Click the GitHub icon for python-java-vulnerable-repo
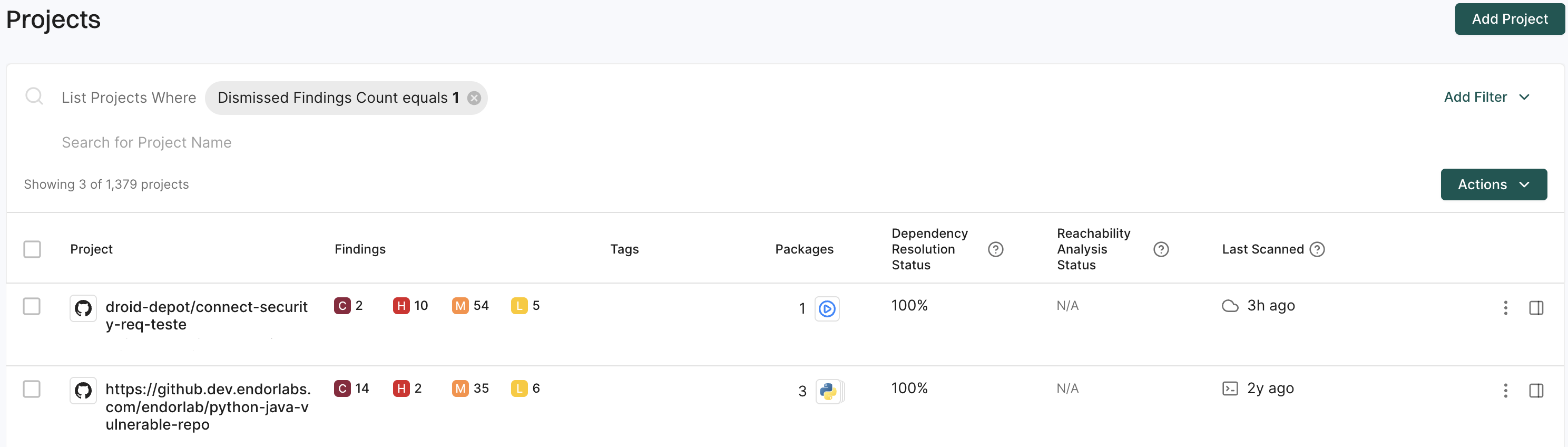The width and height of the screenshot is (1568, 447). pos(83,391)
